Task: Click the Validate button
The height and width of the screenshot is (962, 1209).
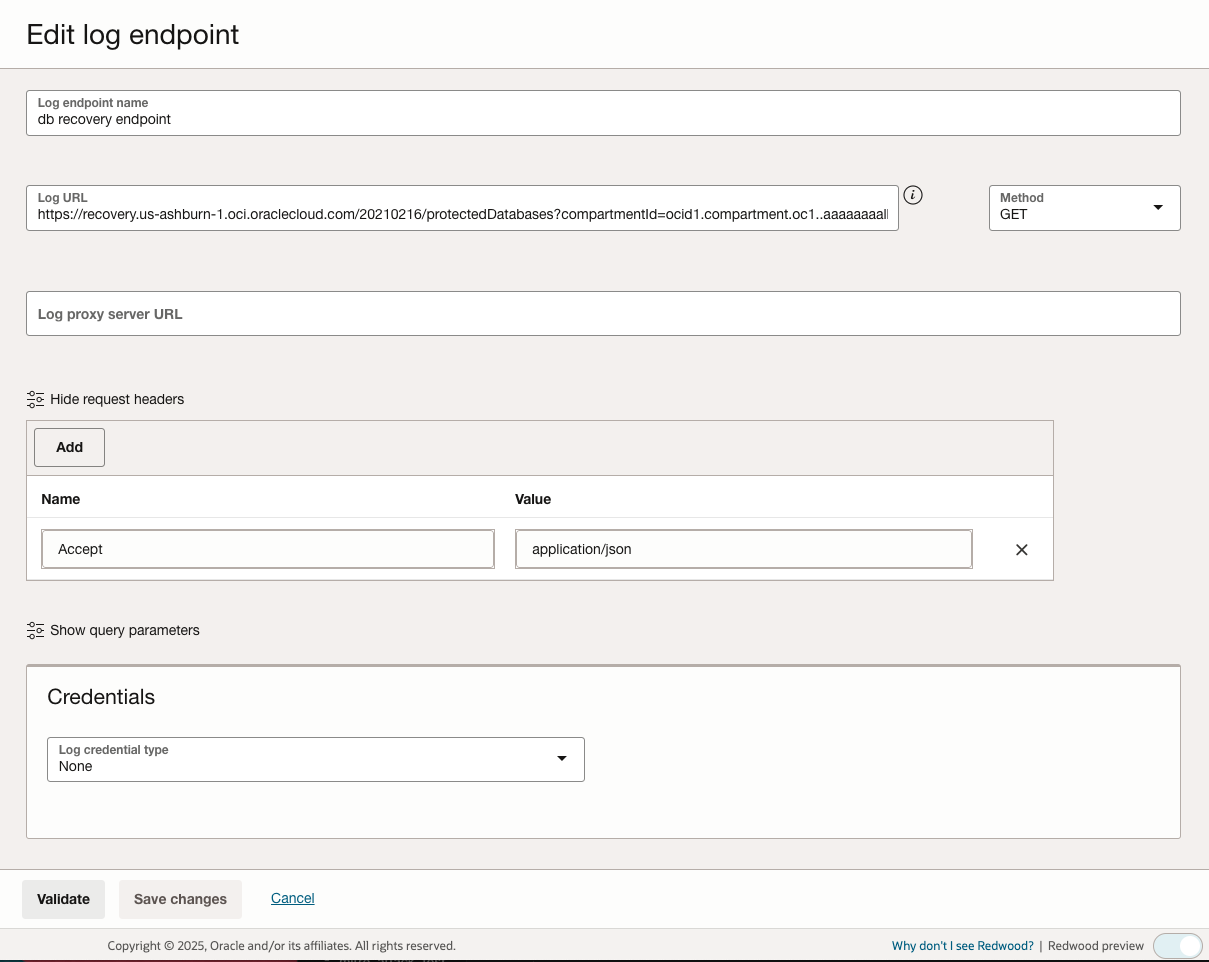Action: tap(63, 898)
